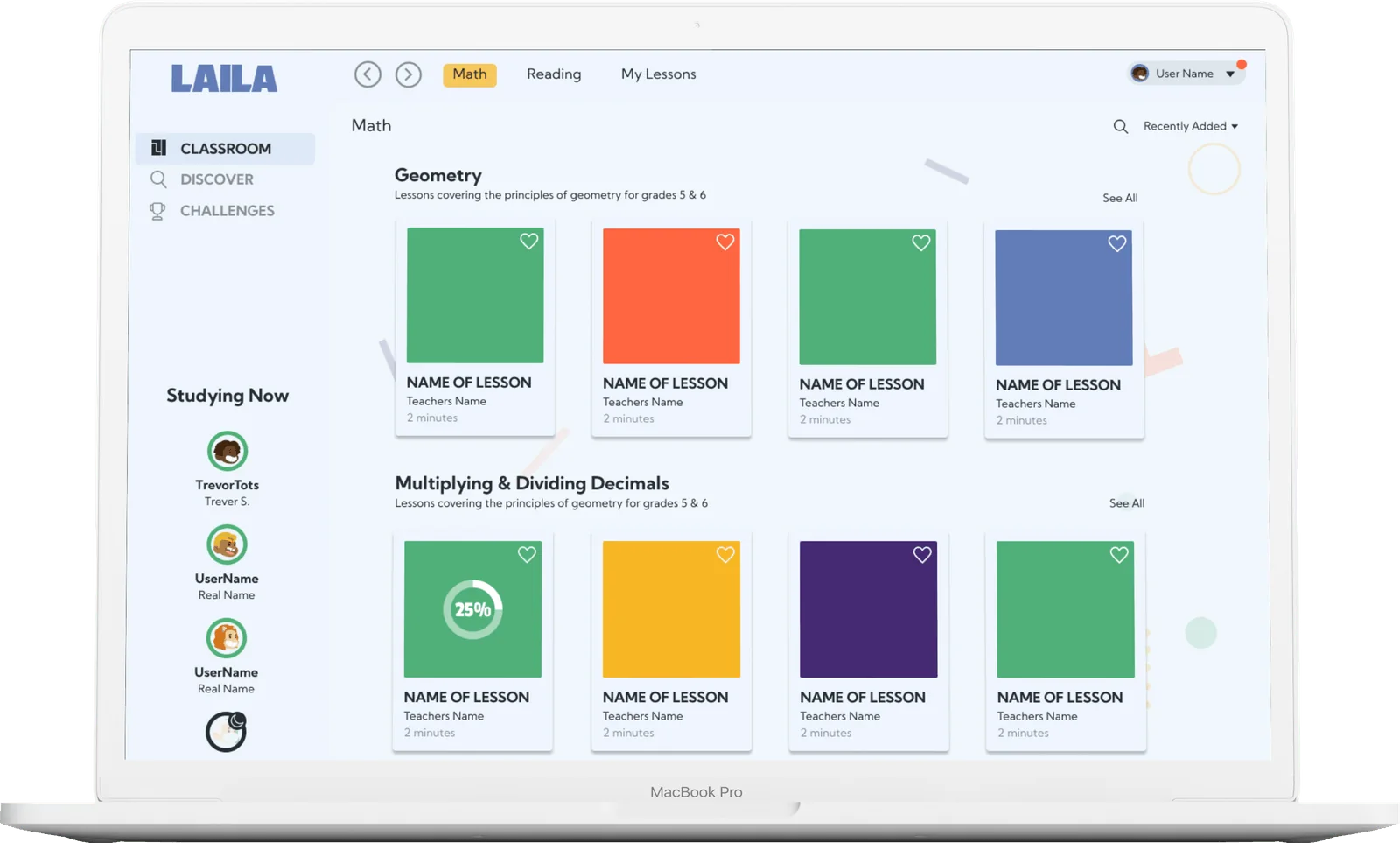
Task: Open the blue Geometry lesson thumbnail
Action: pos(1064,298)
